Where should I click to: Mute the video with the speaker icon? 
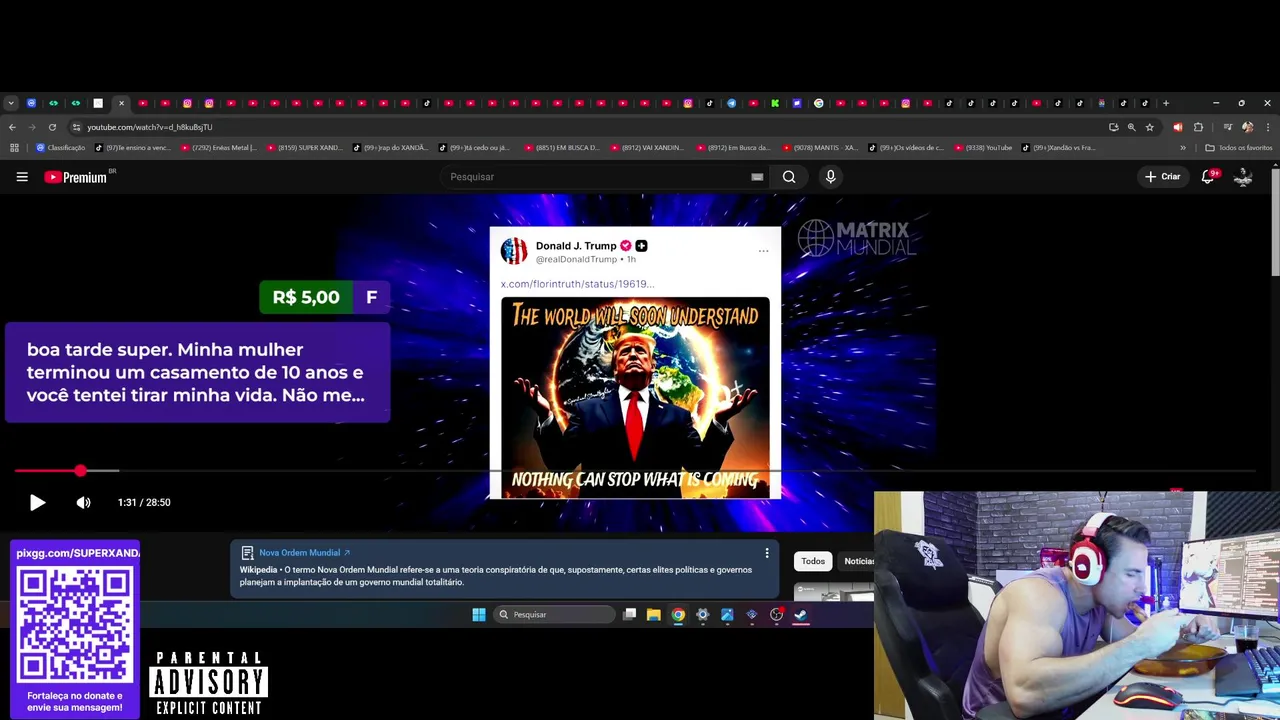point(84,503)
